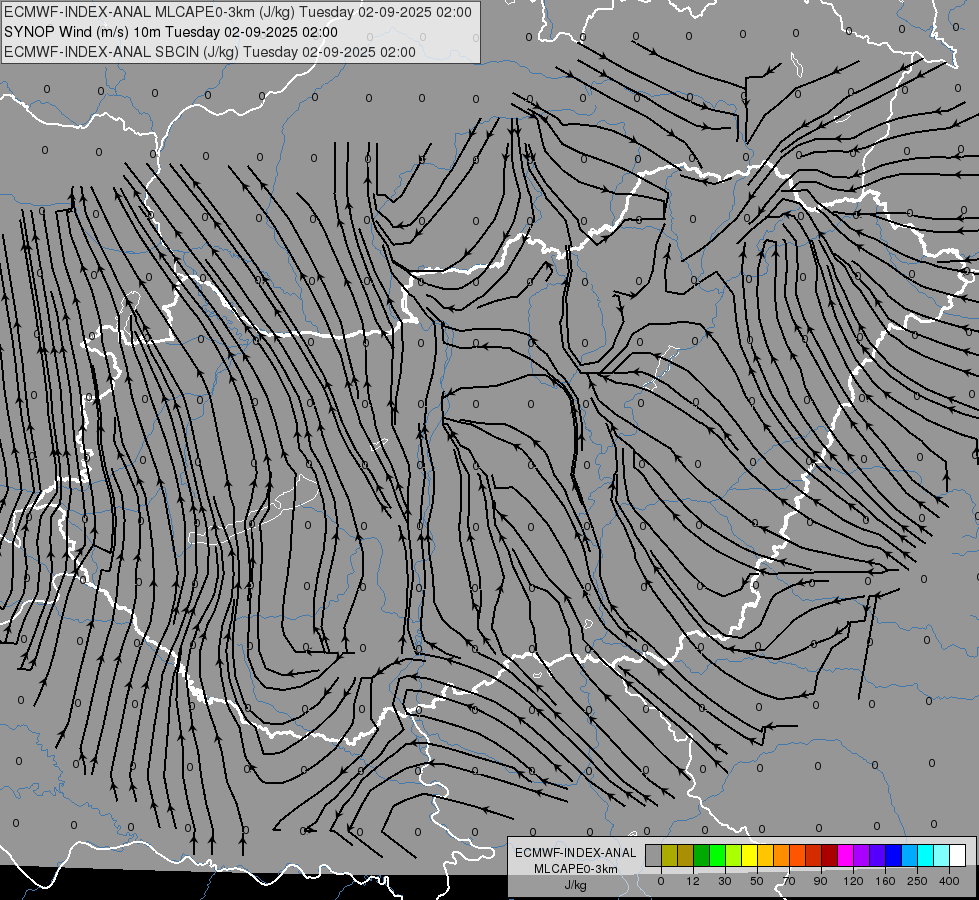Click legend label ECMWF-INDEX-ANAL

click(576, 853)
